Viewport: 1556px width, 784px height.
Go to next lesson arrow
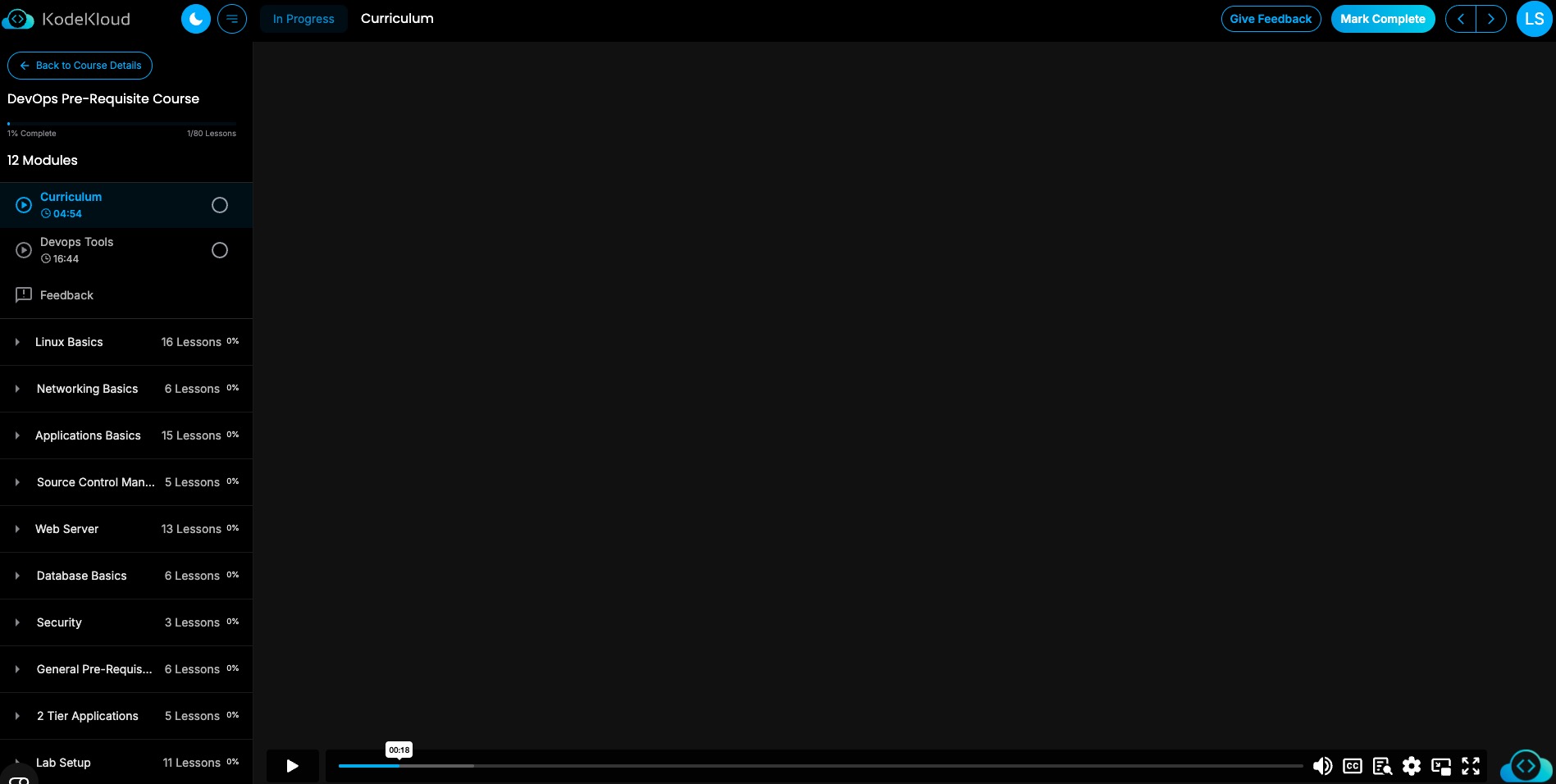pyautogui.click(x=1491, y=19)
